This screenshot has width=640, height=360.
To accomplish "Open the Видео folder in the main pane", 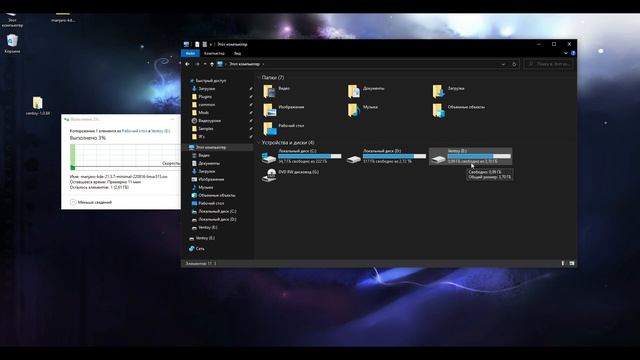I will (x=278, y=91).
